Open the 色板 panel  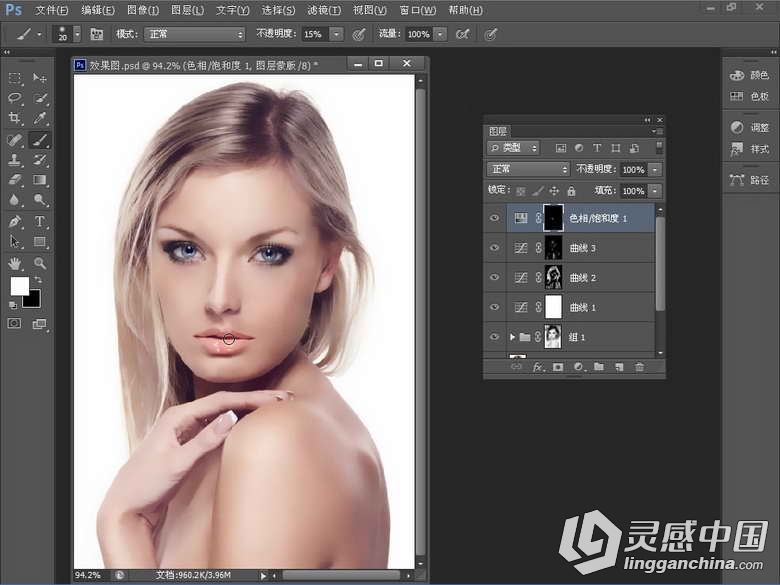click(x=750, y=96)
